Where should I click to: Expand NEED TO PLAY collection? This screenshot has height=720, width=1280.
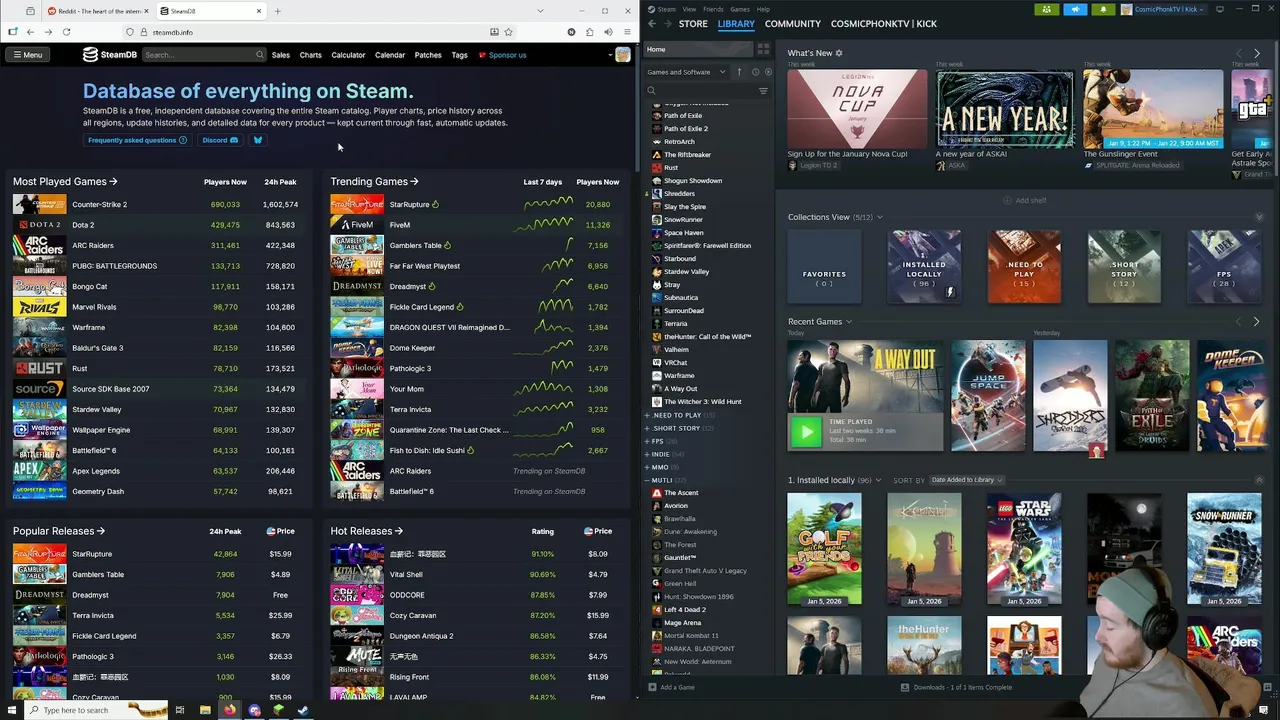click(648, 415)
